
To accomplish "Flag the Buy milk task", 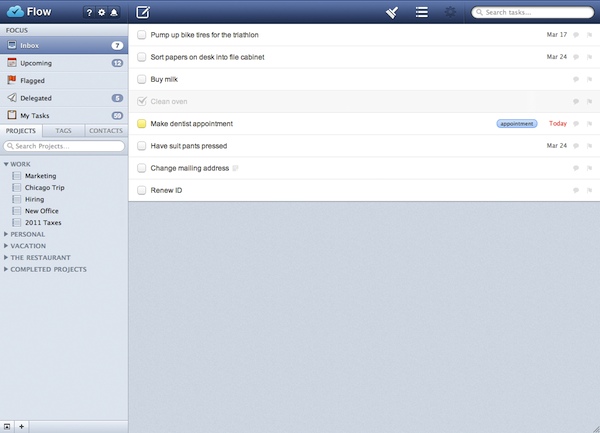I will (x=589, y=79).
